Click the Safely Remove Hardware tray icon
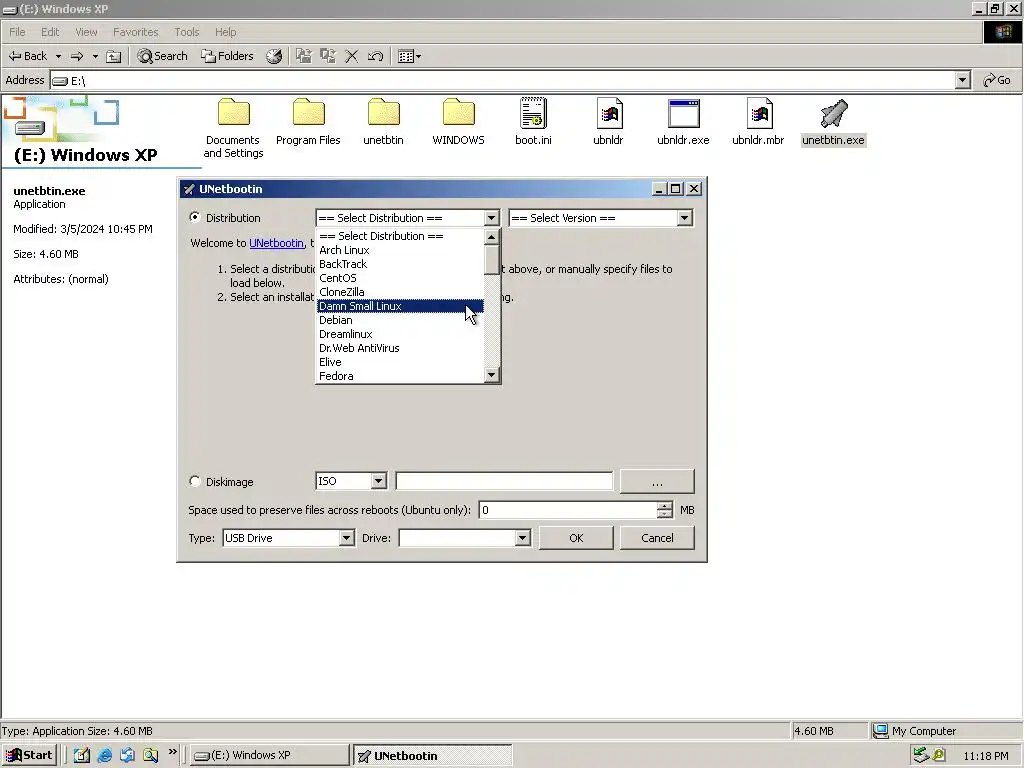The width and height of the screenshot is (1024, 768). coord(921,756)
